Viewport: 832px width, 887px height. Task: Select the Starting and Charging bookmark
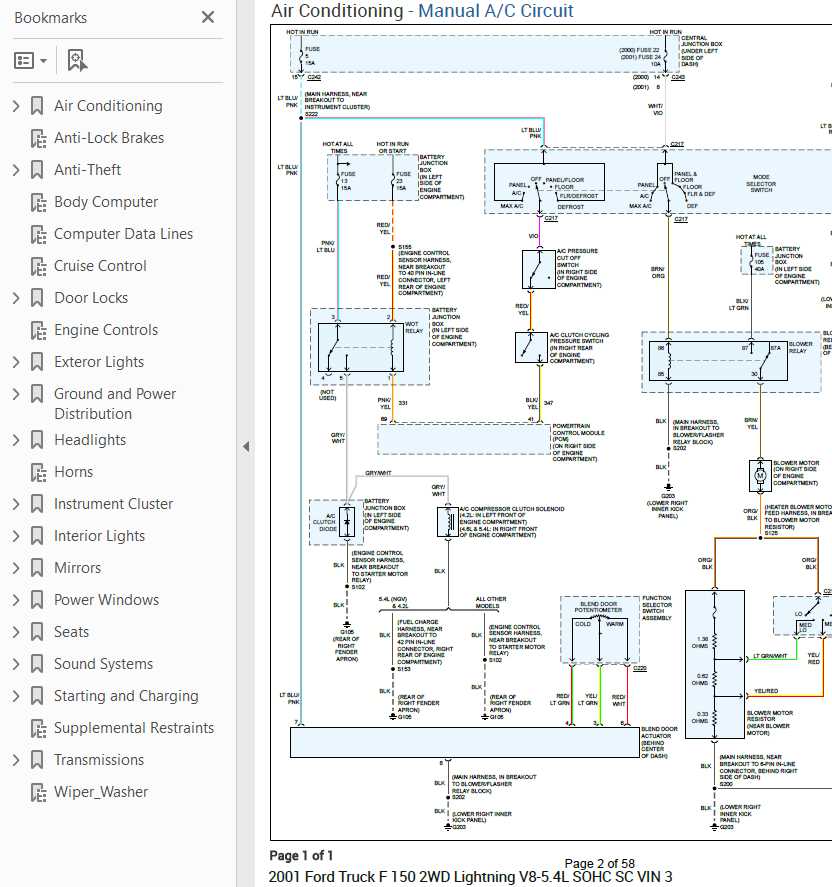click(126, 696)
